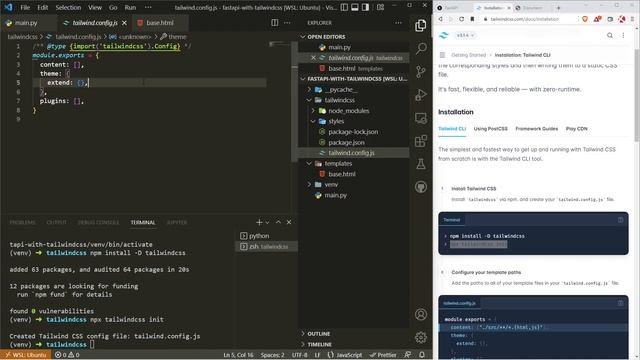The width and height of the screenshot is (640, 360).
Task: Open the Go menu
Action: 113,7
